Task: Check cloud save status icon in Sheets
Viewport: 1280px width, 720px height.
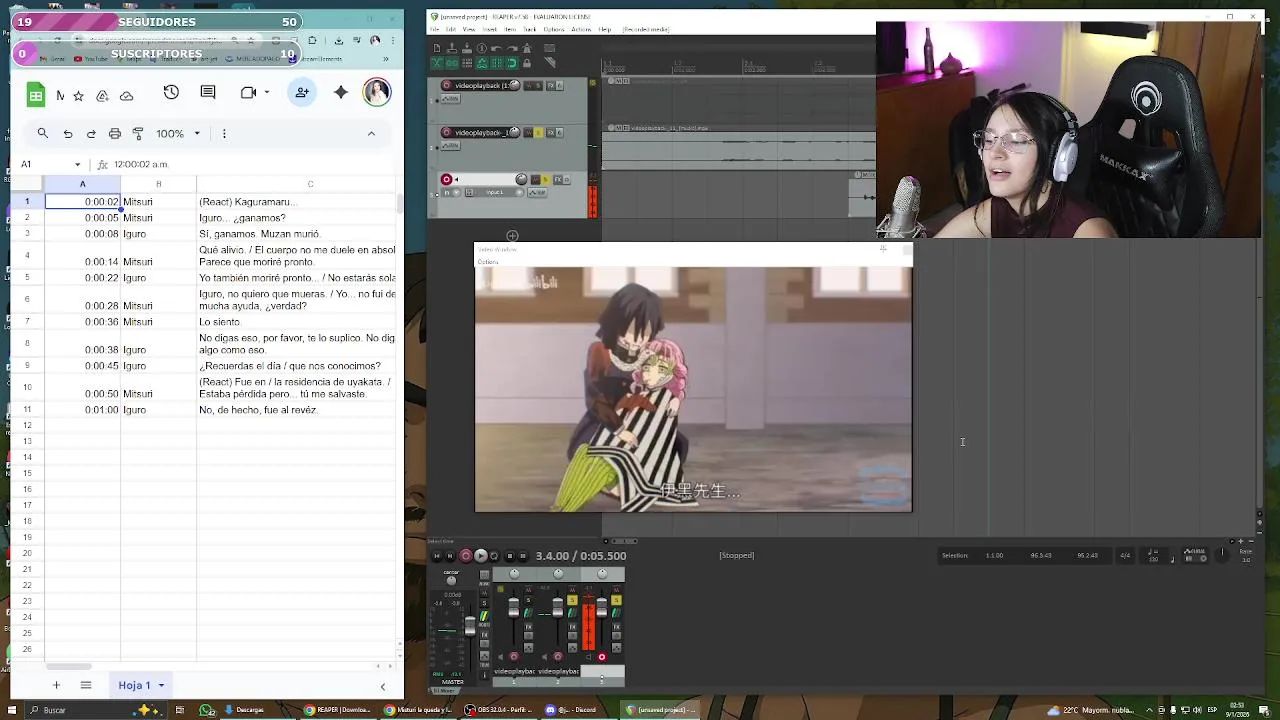Action: pos(127,96)
